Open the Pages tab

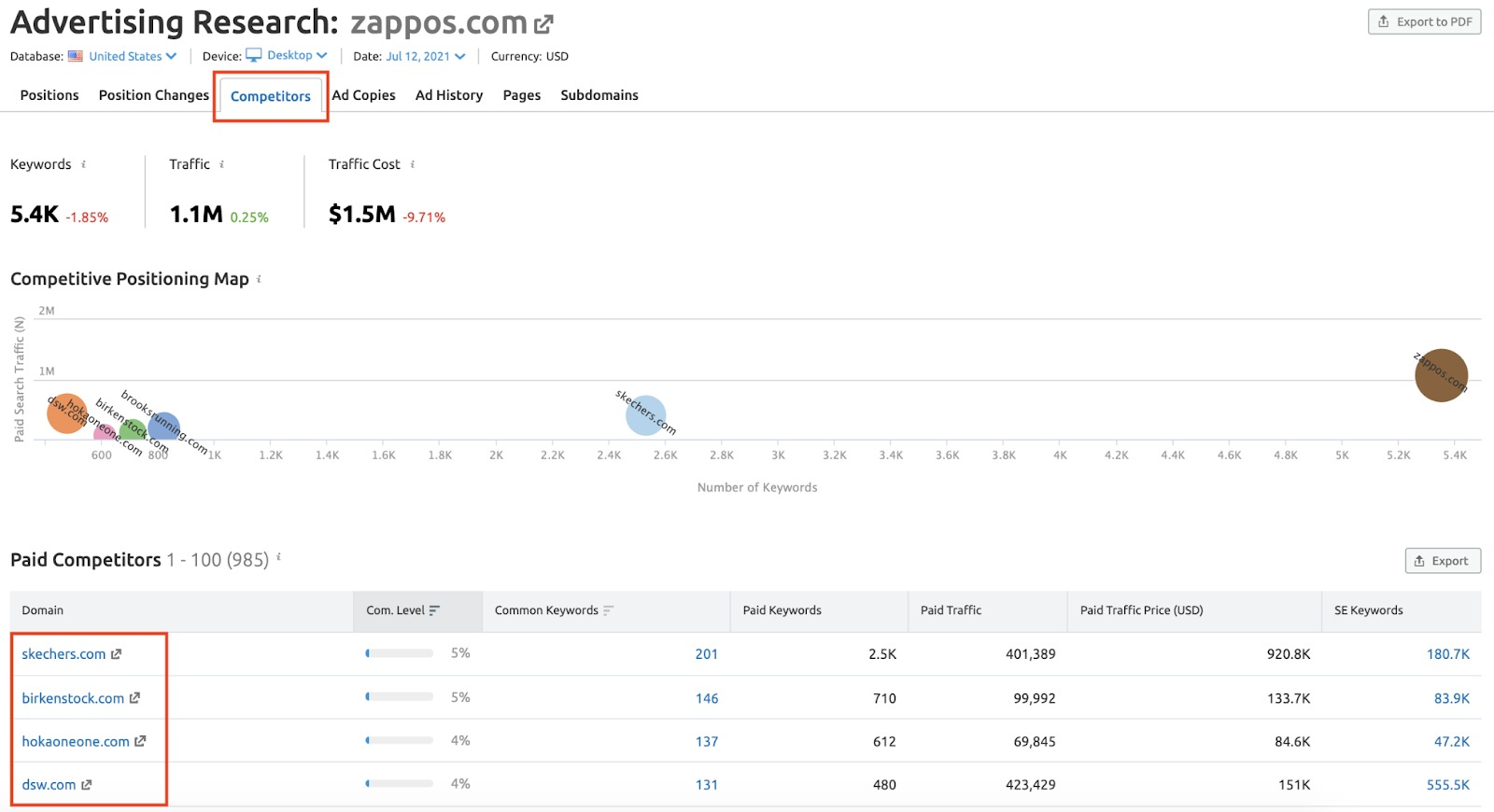click(x=522, y=95)
